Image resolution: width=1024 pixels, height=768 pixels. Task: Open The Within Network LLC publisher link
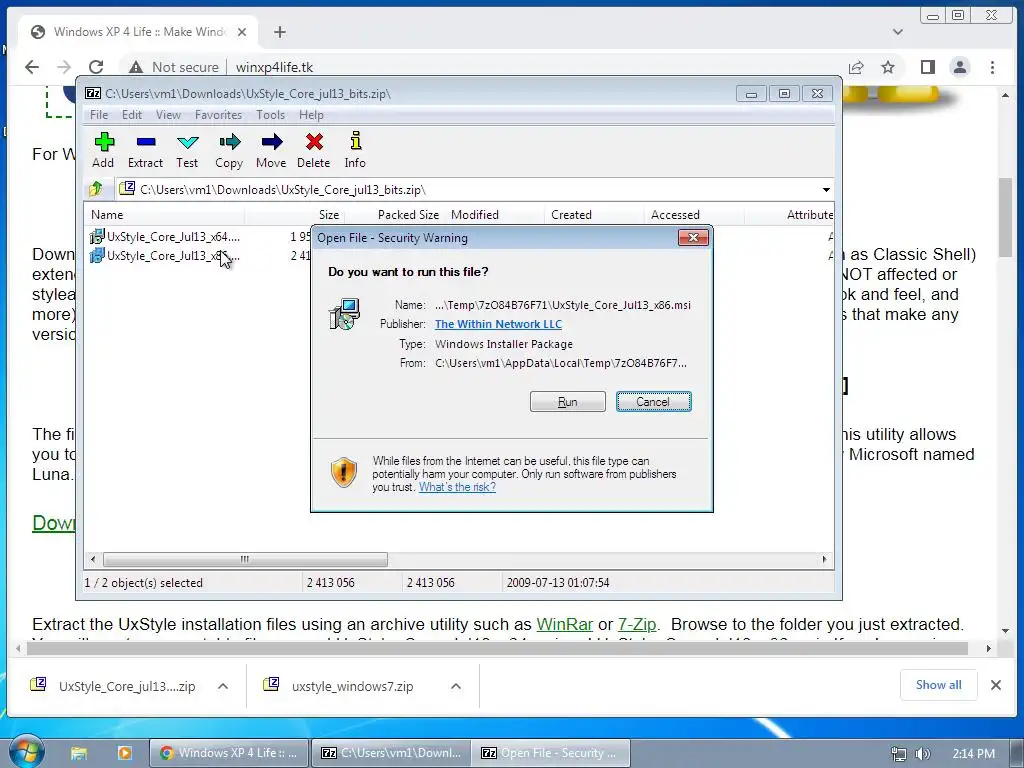tap(498, 324)
